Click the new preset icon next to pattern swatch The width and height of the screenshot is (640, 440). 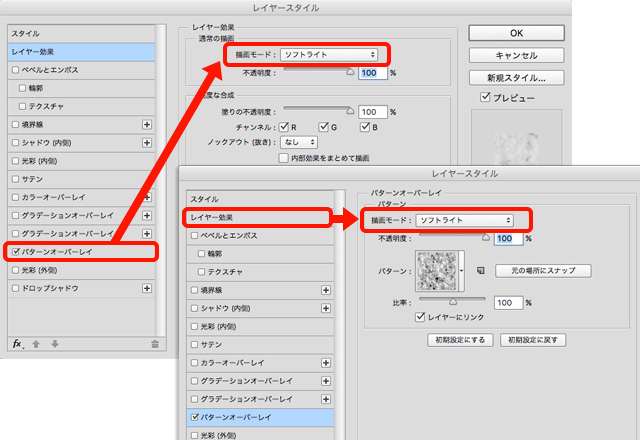pyautogui.click(x=480, y=270)
